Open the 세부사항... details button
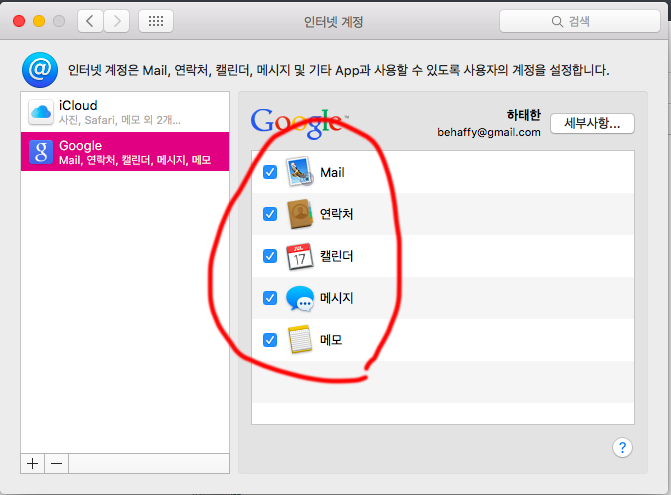This screenshot has height=495, width=671. (x=592, y=124)
